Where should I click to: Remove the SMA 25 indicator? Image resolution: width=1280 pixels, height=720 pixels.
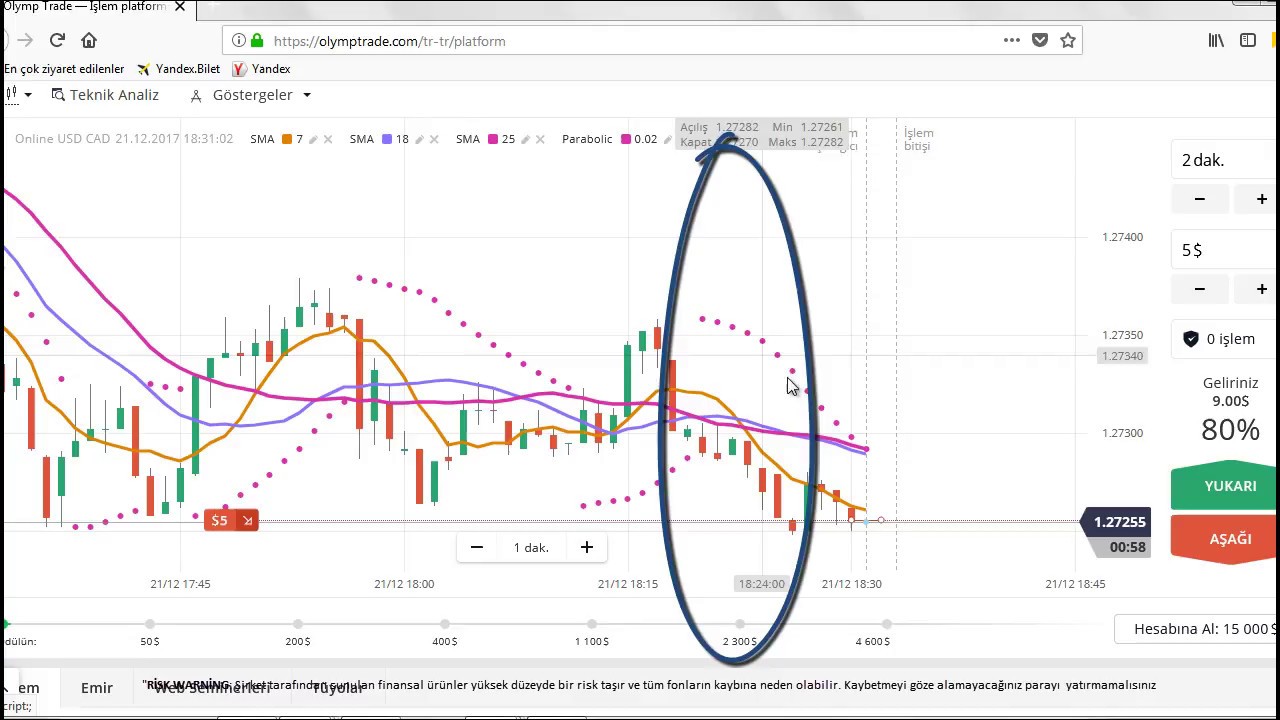click(540, 139)
